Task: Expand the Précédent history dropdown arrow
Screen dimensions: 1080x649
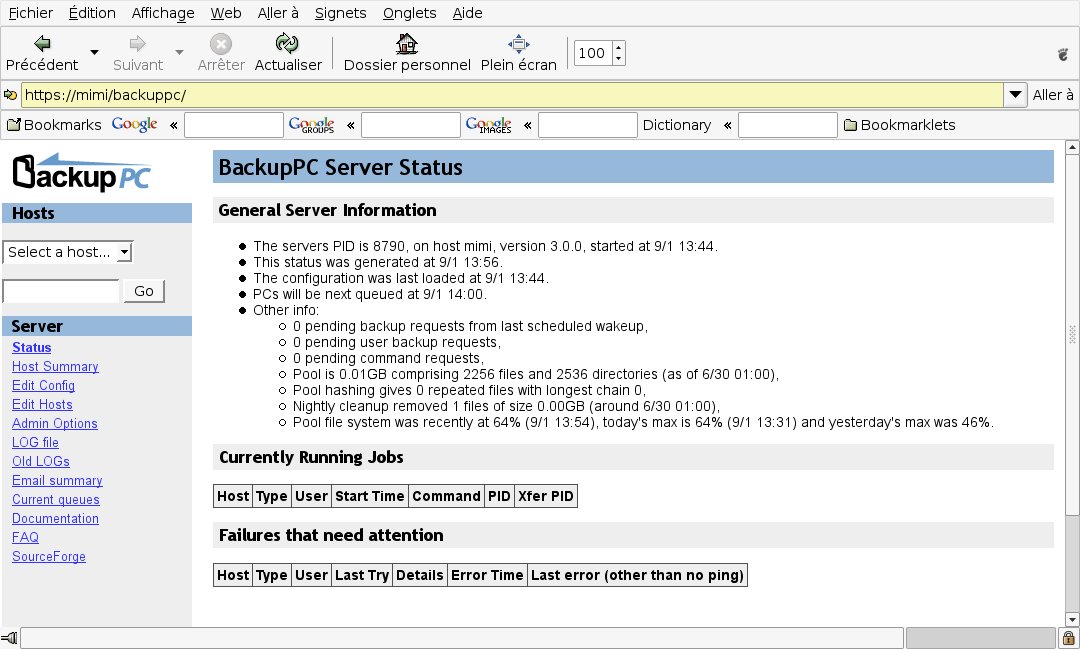Action: click(x=94, y=52)
